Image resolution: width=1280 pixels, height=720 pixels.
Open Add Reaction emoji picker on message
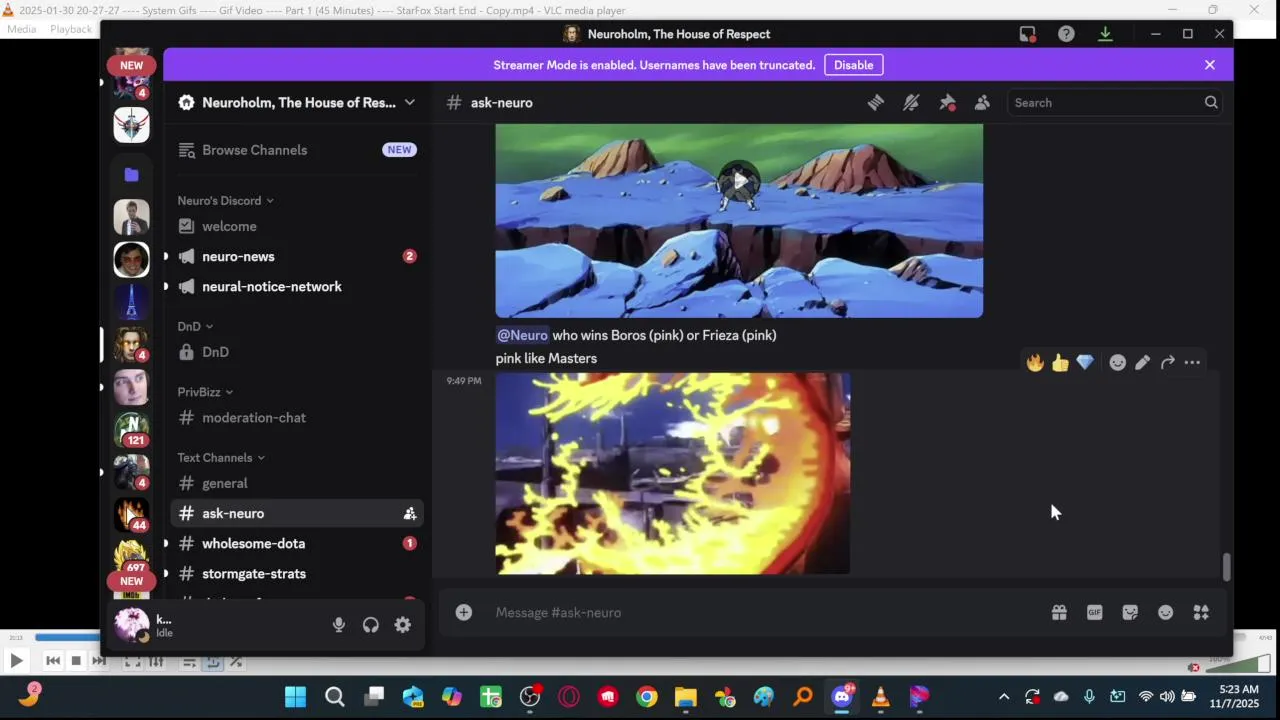[1118, 362]
